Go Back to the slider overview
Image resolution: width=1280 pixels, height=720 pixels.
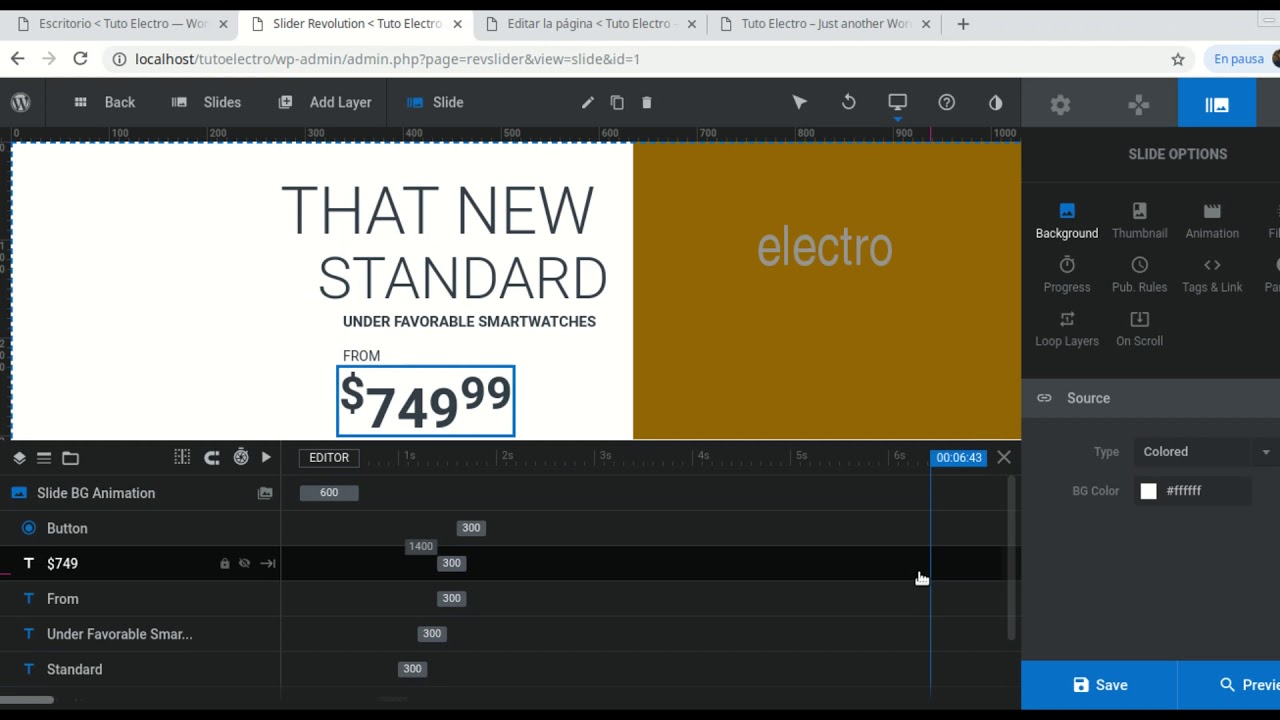point(105,102)
